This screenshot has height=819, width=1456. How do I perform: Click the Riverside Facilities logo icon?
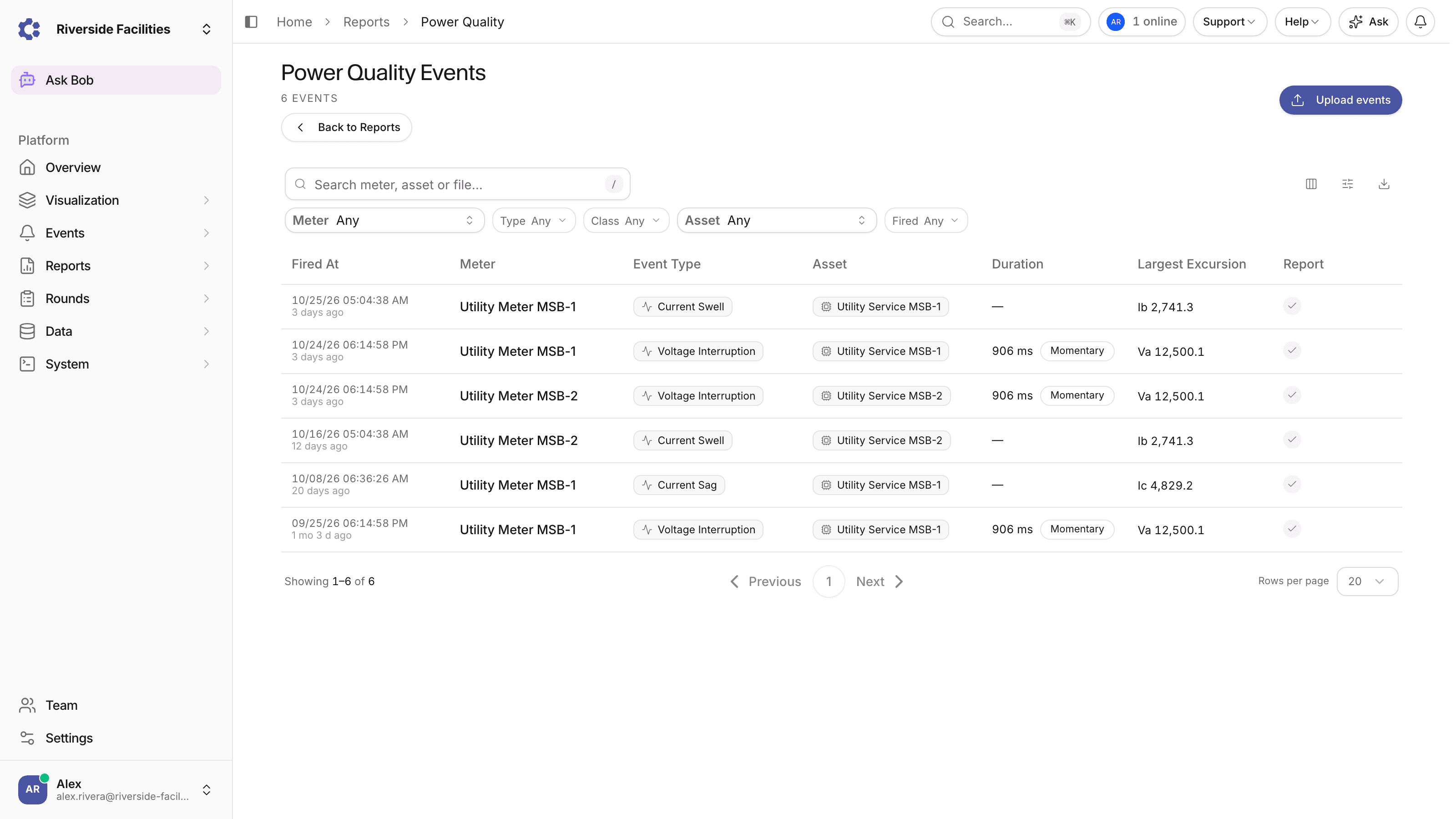30,29
